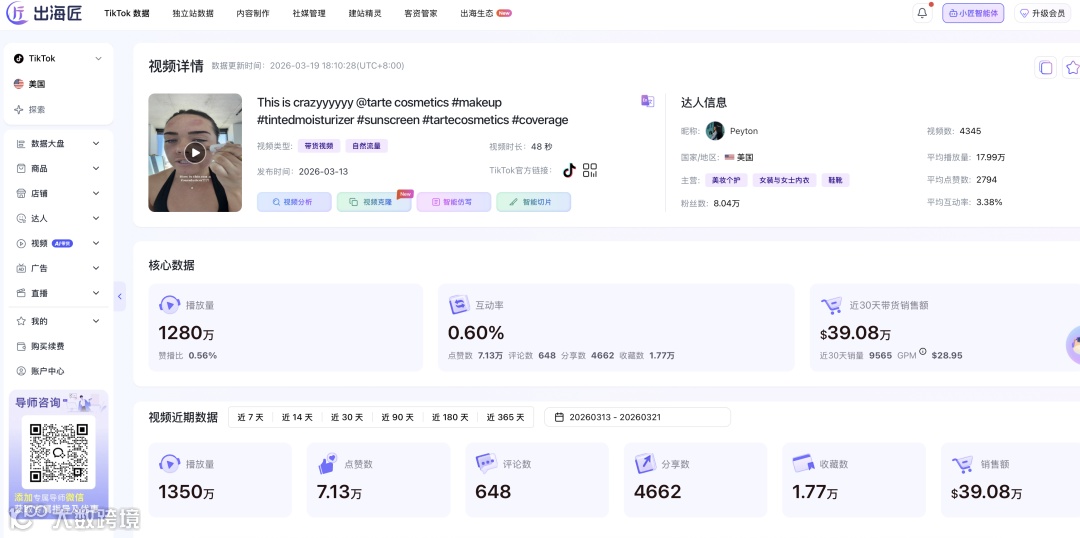Expand the 直播 sidebar section

point(58,293)
